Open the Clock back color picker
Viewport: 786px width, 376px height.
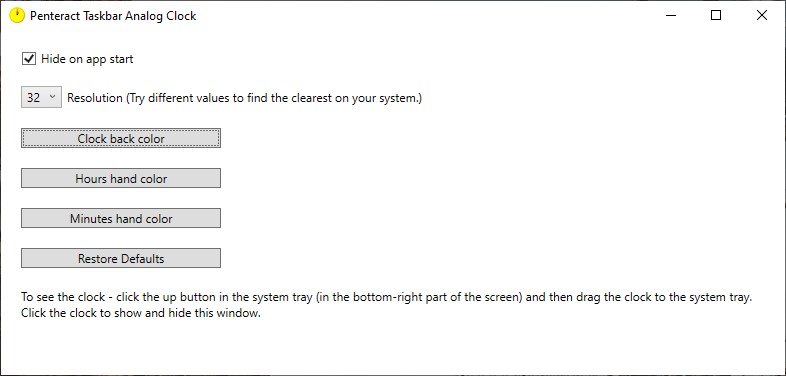(121, 138)
